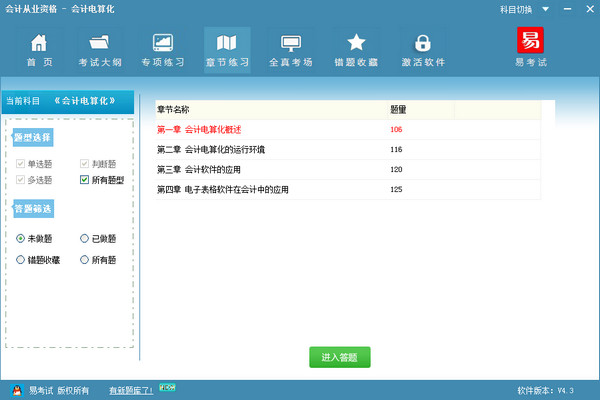Screen dimensions: 600x400
Task: Click question count 106
Action: tap(396, 129)
